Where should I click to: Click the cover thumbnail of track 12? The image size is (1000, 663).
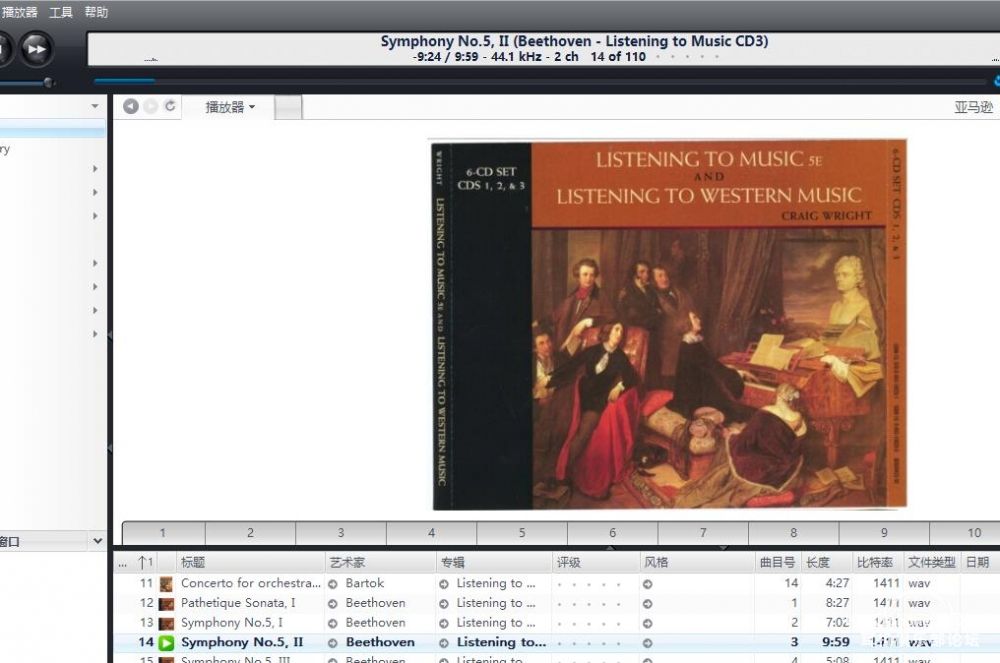click(166, 604)
